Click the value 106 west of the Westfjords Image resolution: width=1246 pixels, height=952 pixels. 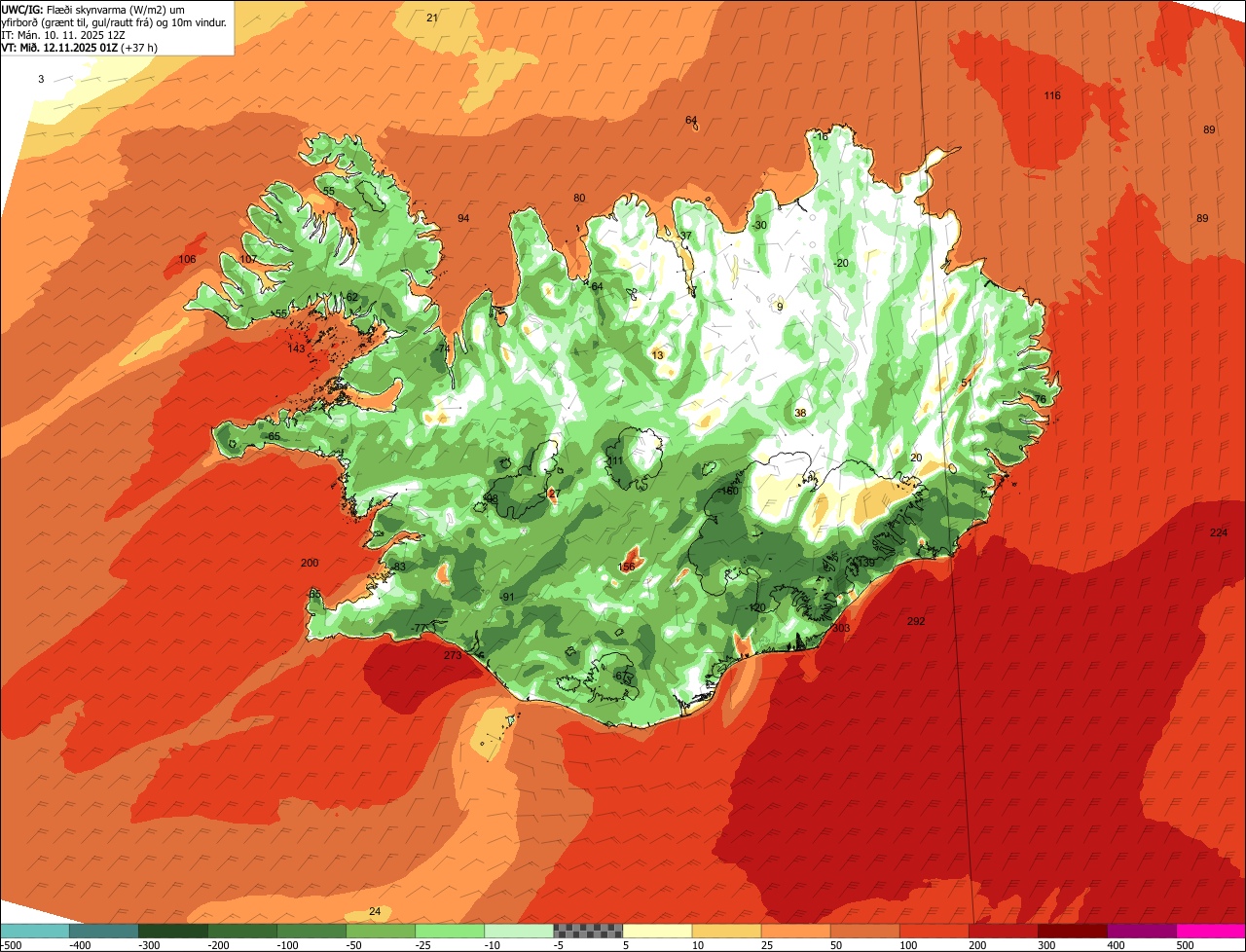[x=188, y=259]
